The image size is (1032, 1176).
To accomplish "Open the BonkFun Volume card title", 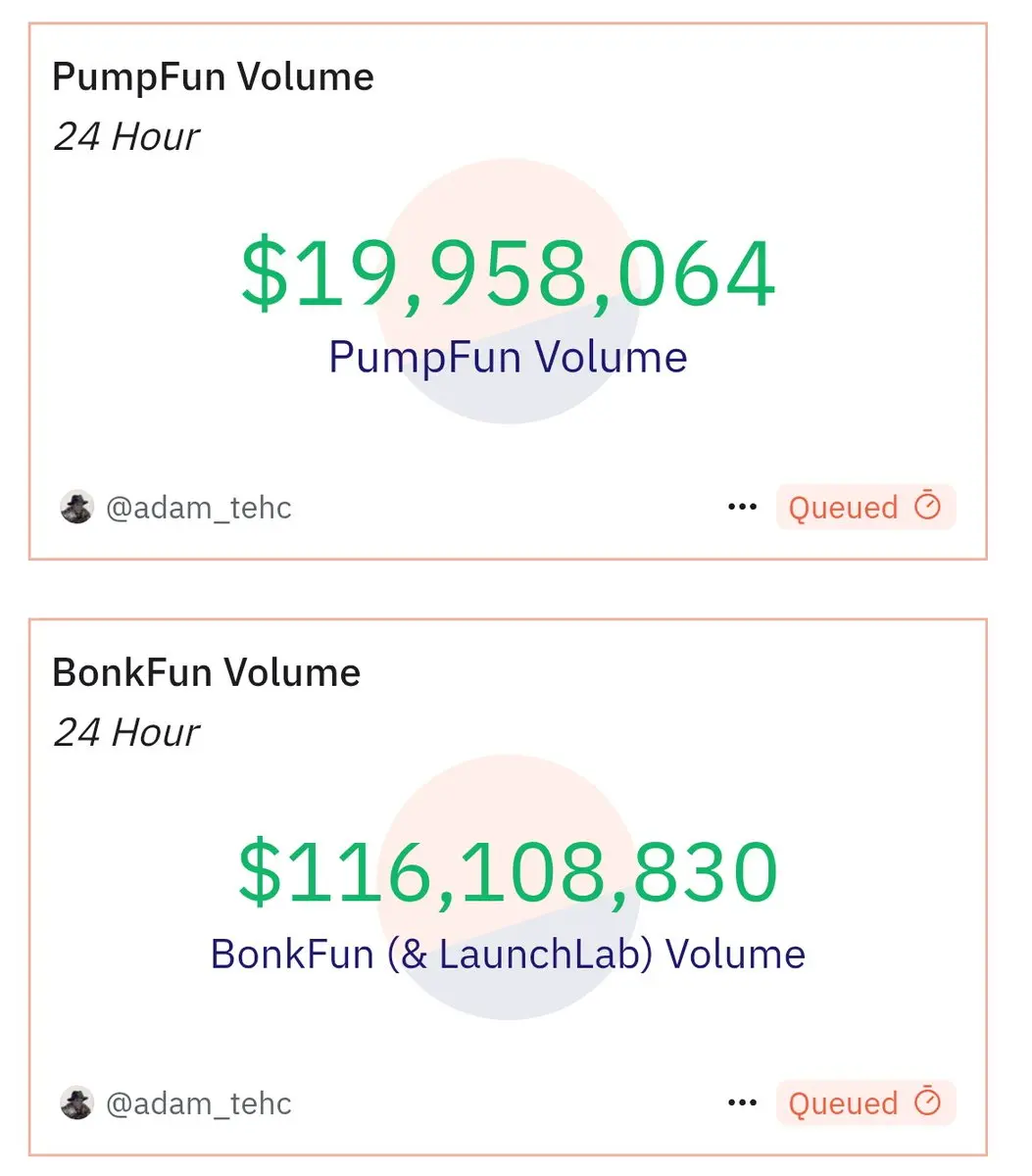I will 206,673.
